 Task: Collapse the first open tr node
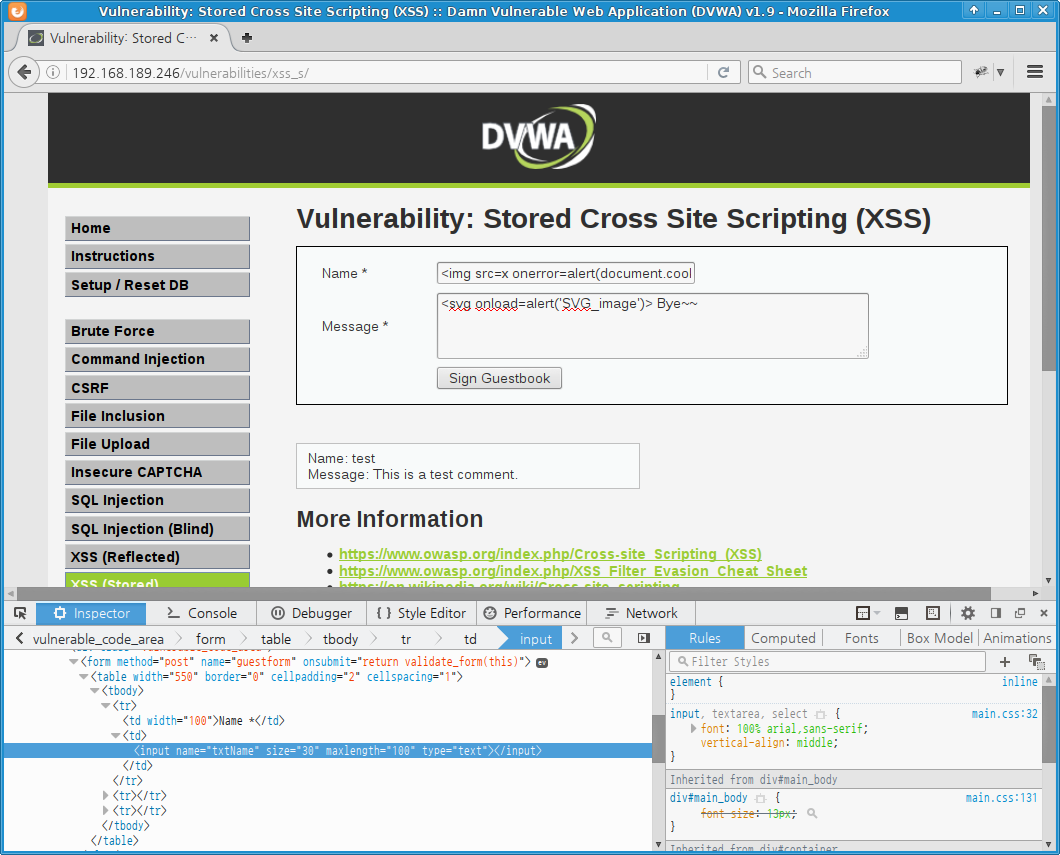(x=105, y=706)
